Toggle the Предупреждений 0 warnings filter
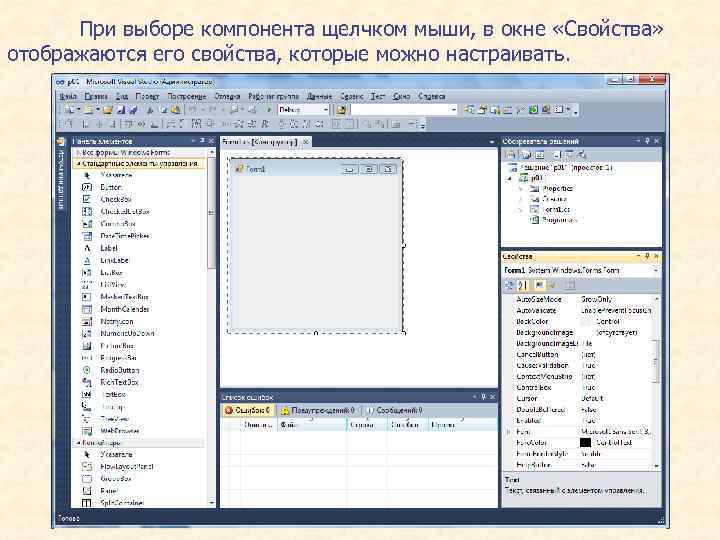Viewport: 720px width, 540px height. coord(317,410)
